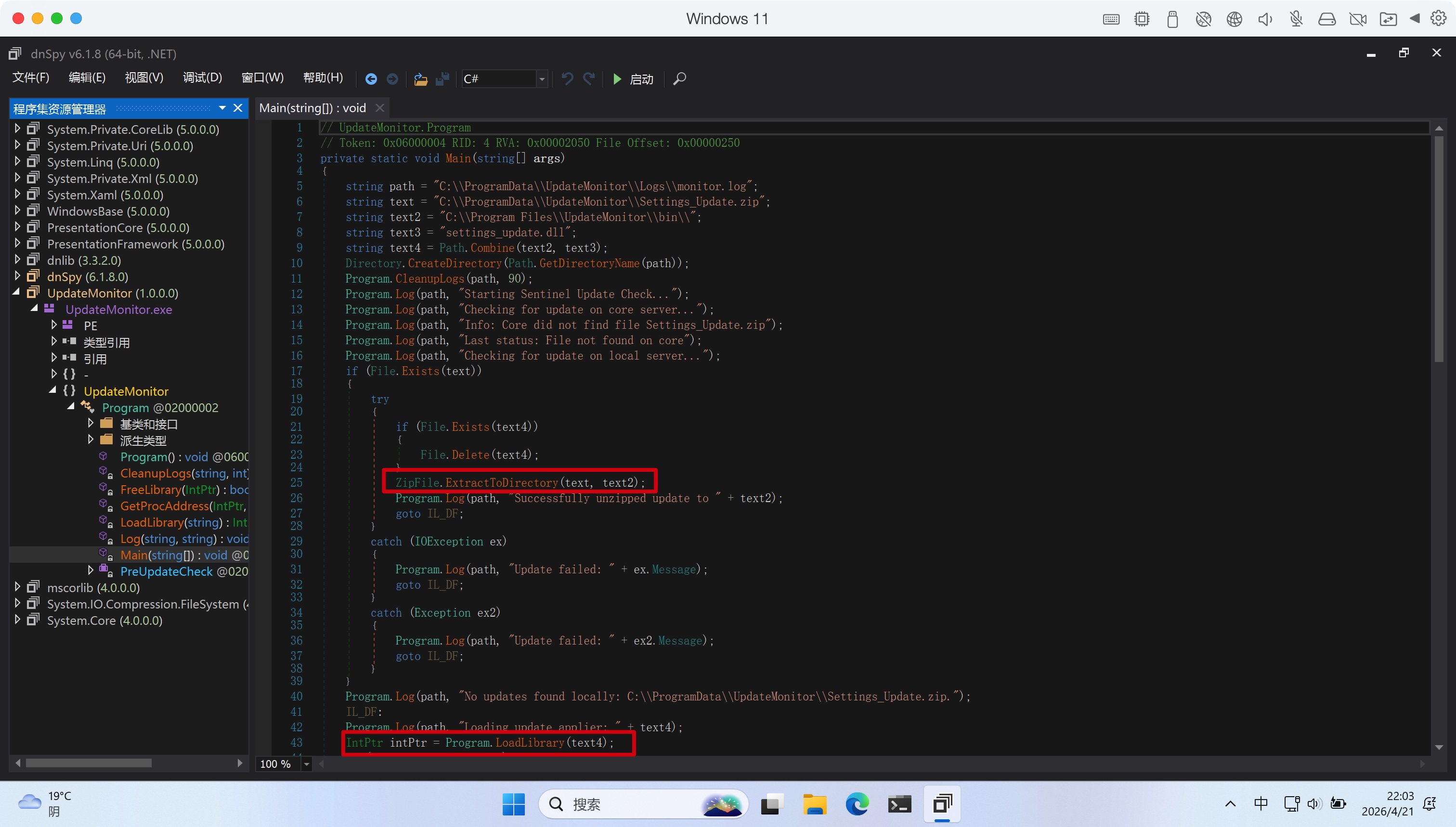
Task: Redo action in dnSpy toolbar
Action: pyautogui.click(x=589, y=78)
